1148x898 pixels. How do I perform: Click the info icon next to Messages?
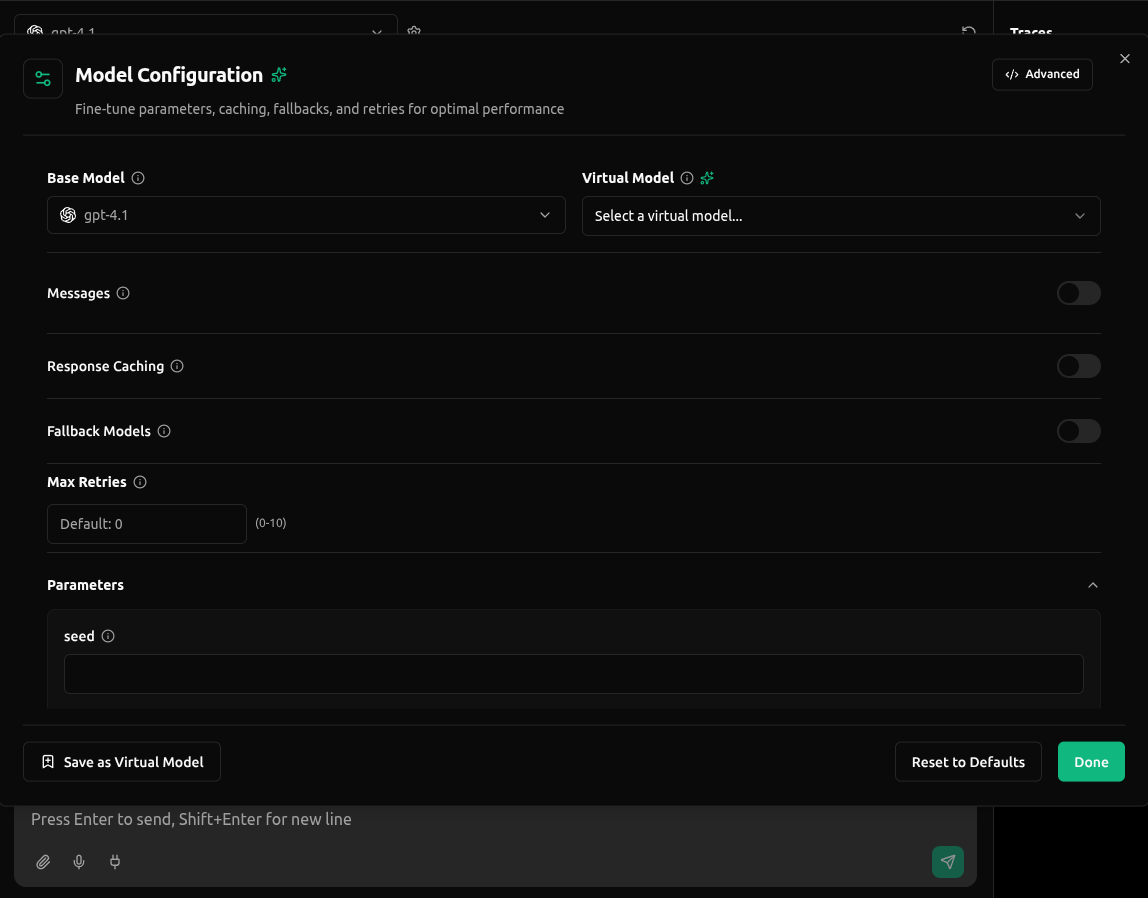click(x=123, y=293)
